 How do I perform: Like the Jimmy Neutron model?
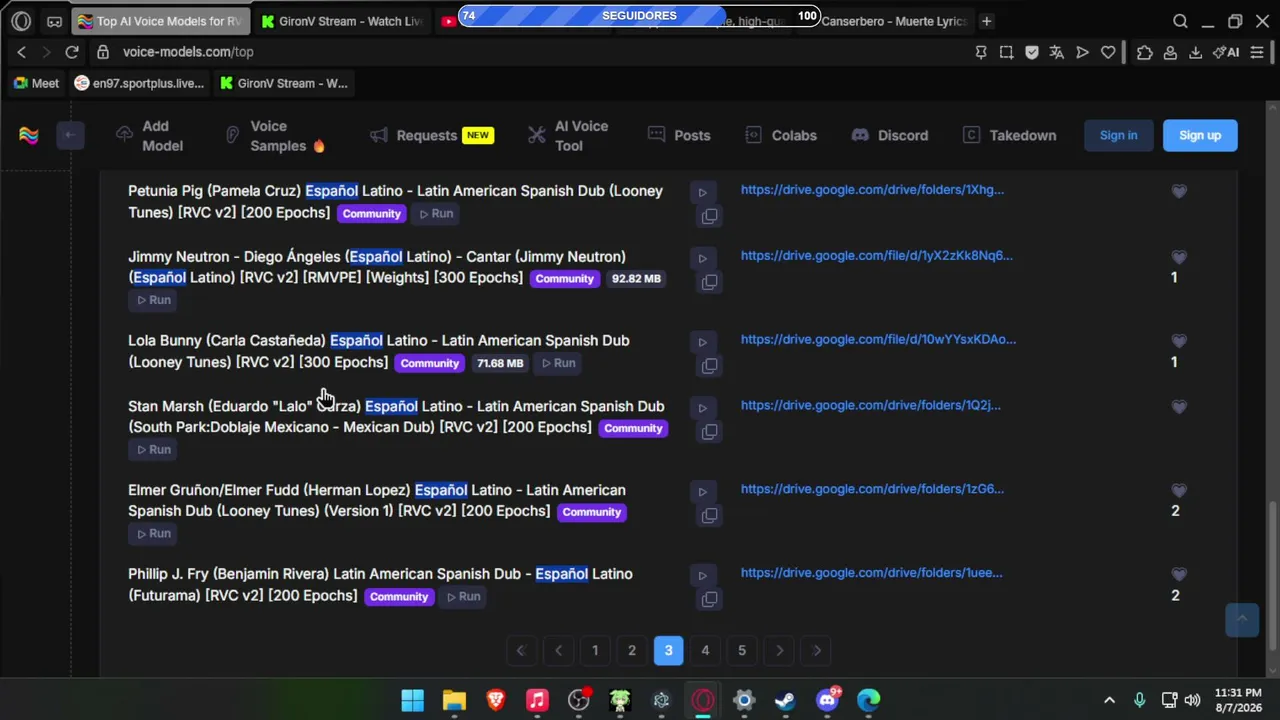[x=1179, y=257]
